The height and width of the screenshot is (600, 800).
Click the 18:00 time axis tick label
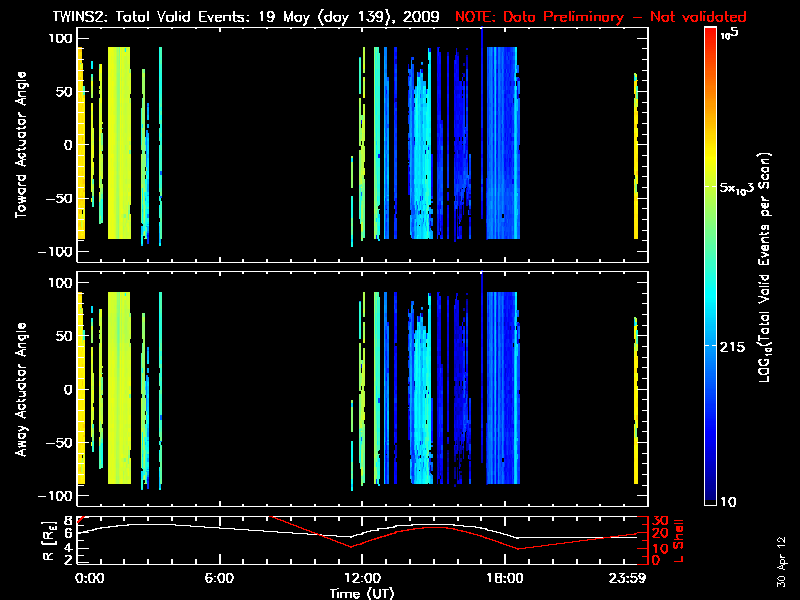(x=503, y=578)
